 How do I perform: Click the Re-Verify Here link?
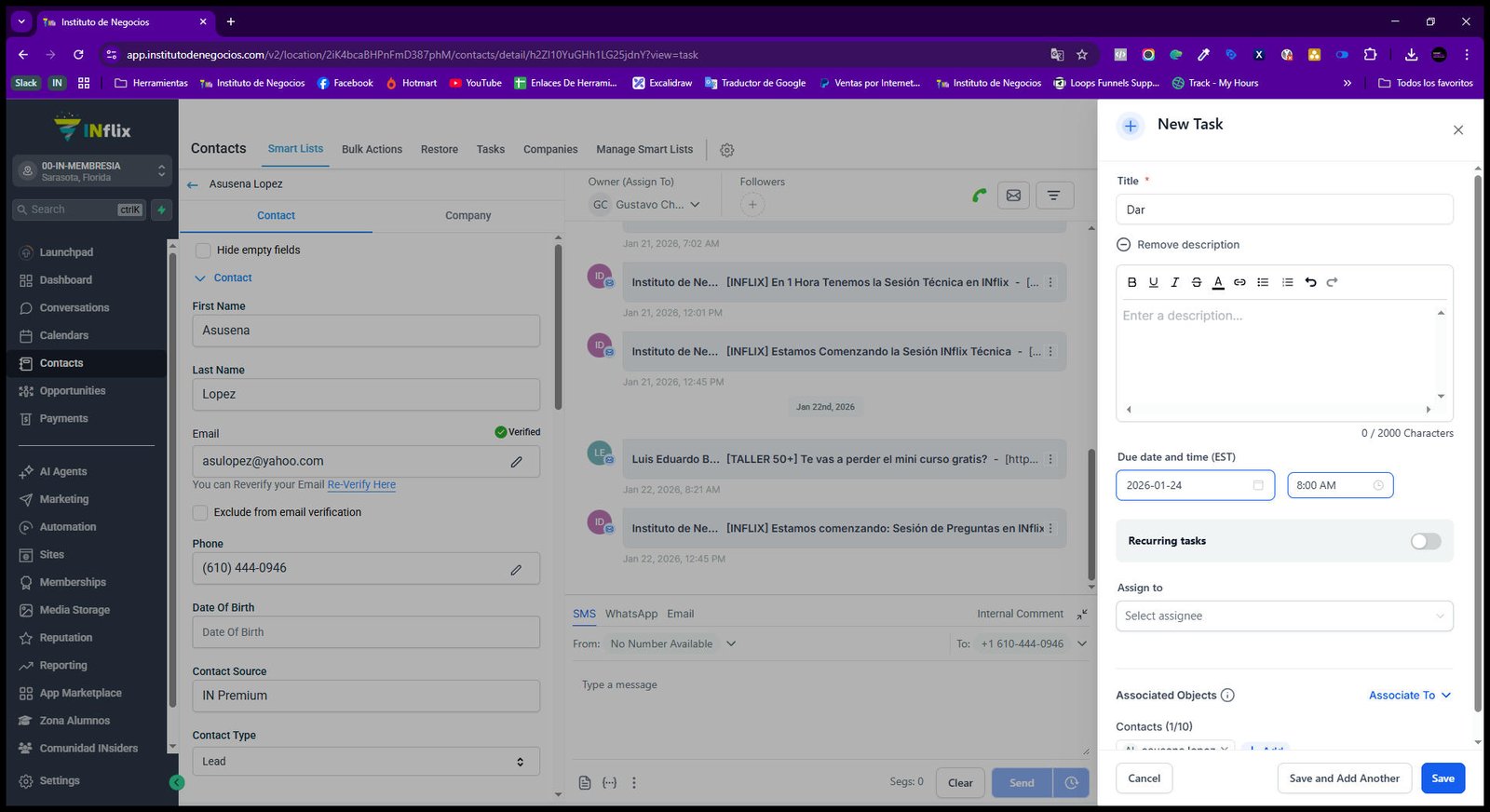[x=361, y=485]
